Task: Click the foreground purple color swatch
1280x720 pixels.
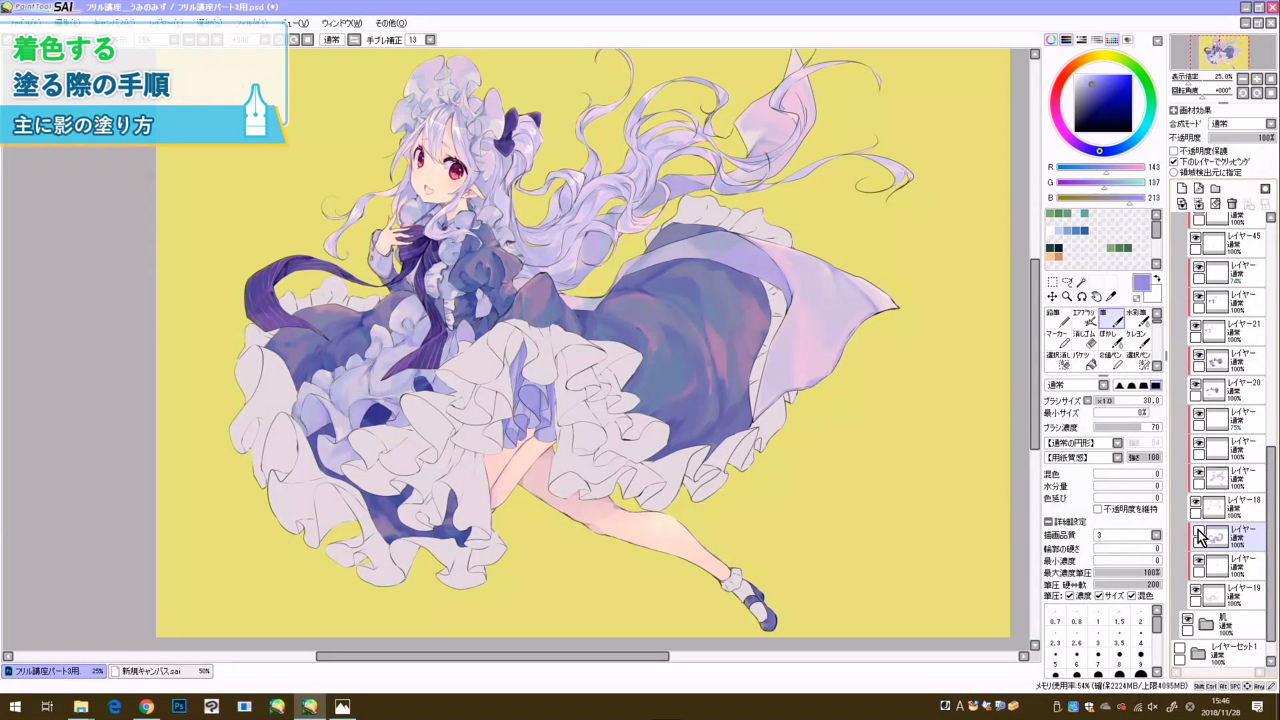Action: [1141, 284]
